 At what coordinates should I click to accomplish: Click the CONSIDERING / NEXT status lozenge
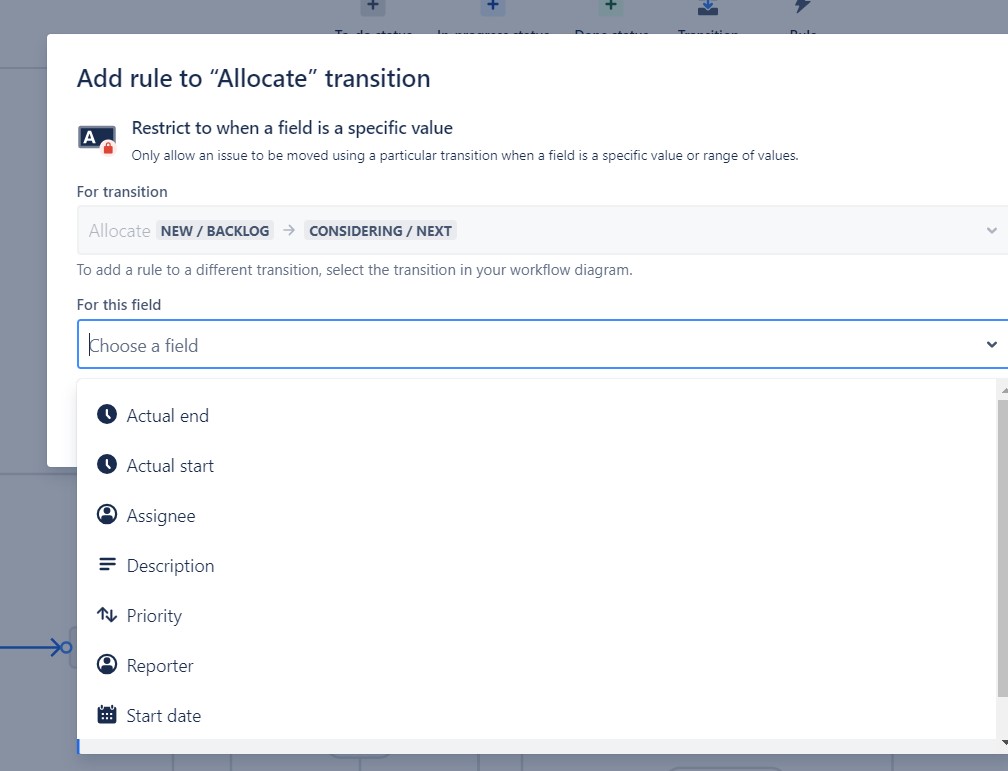pyautogui.click(x=381, y=231)
